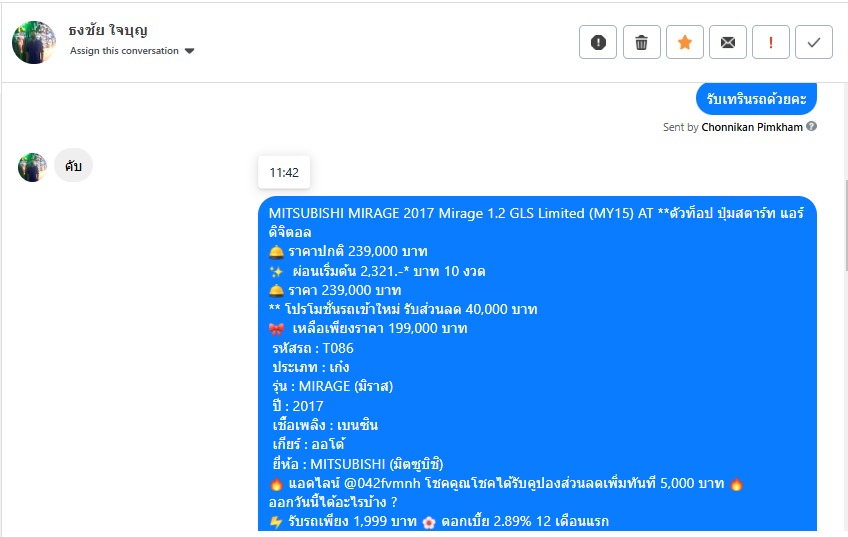Viewport: 848px width, 537px height.
Task: Open the Assign this conversation dropdown
Action: (x=132, y=51)
